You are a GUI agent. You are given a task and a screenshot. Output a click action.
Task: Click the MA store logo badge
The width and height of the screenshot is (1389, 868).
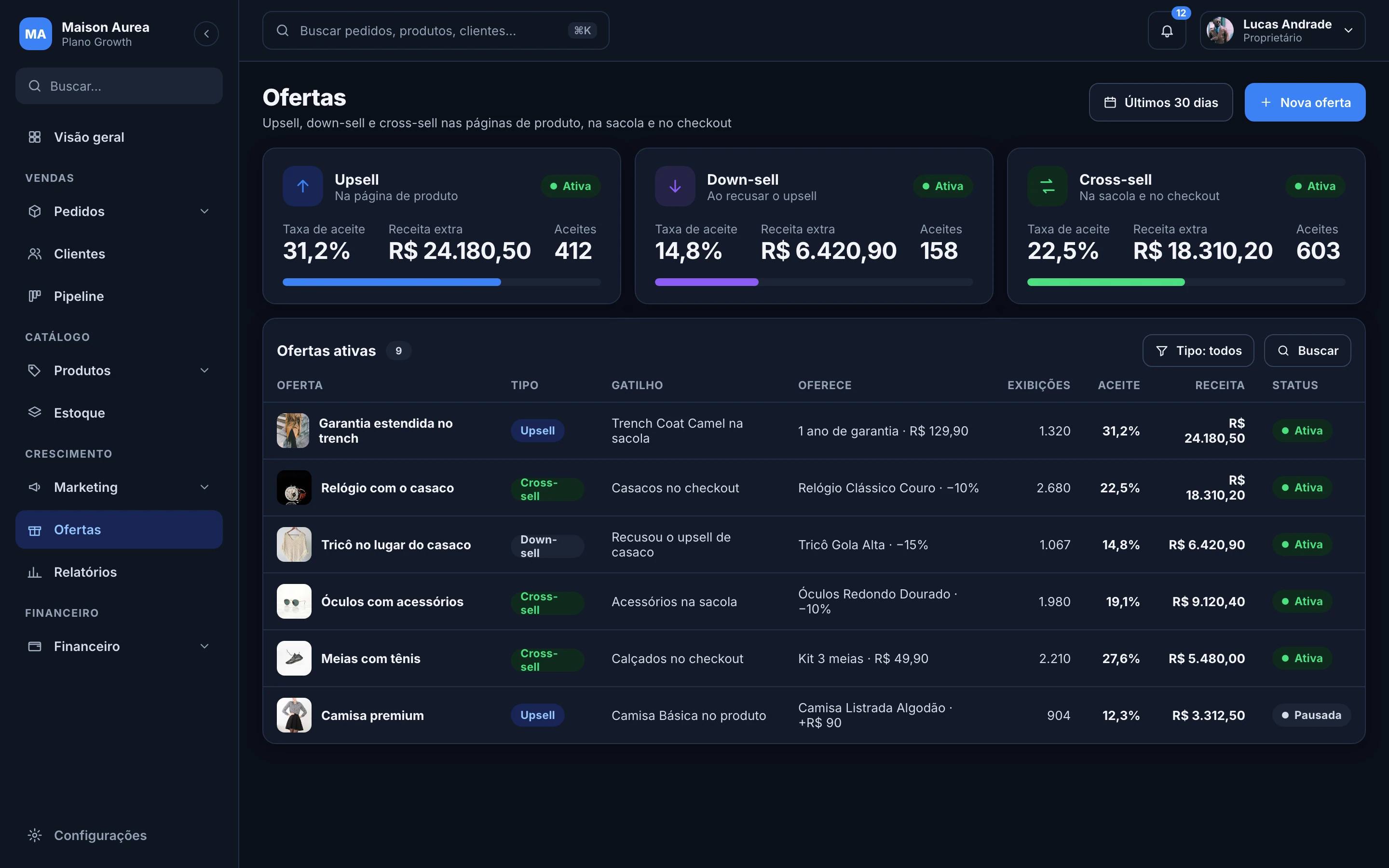pos(35,34)
